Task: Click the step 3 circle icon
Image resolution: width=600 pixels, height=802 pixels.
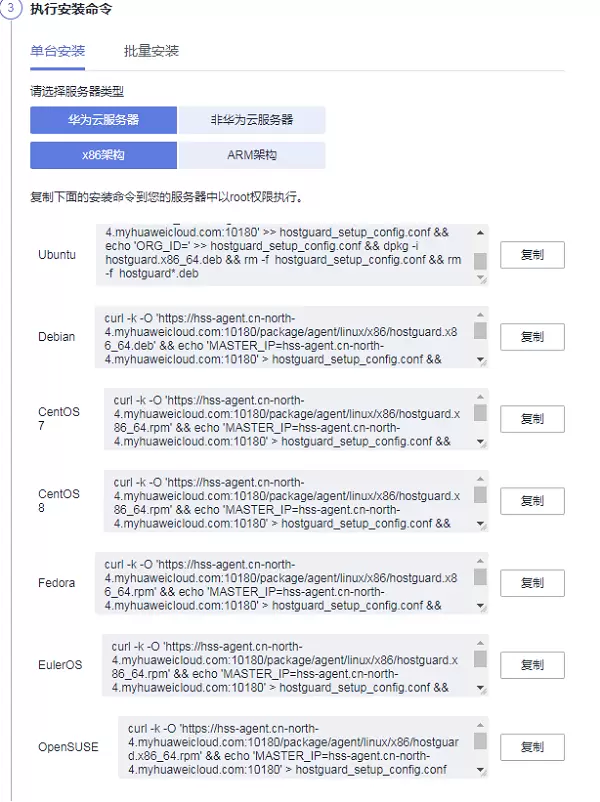Action: (12, 7)
